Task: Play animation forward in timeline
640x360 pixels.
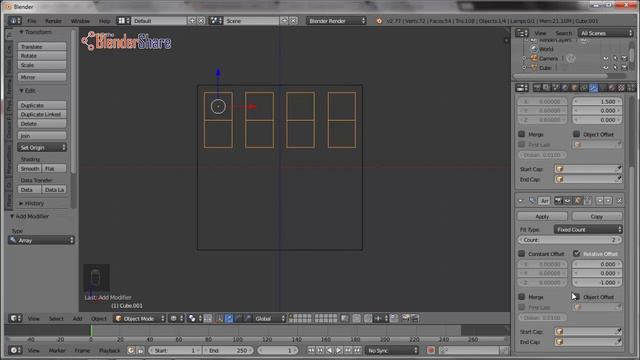Action: tap(338, 350)
